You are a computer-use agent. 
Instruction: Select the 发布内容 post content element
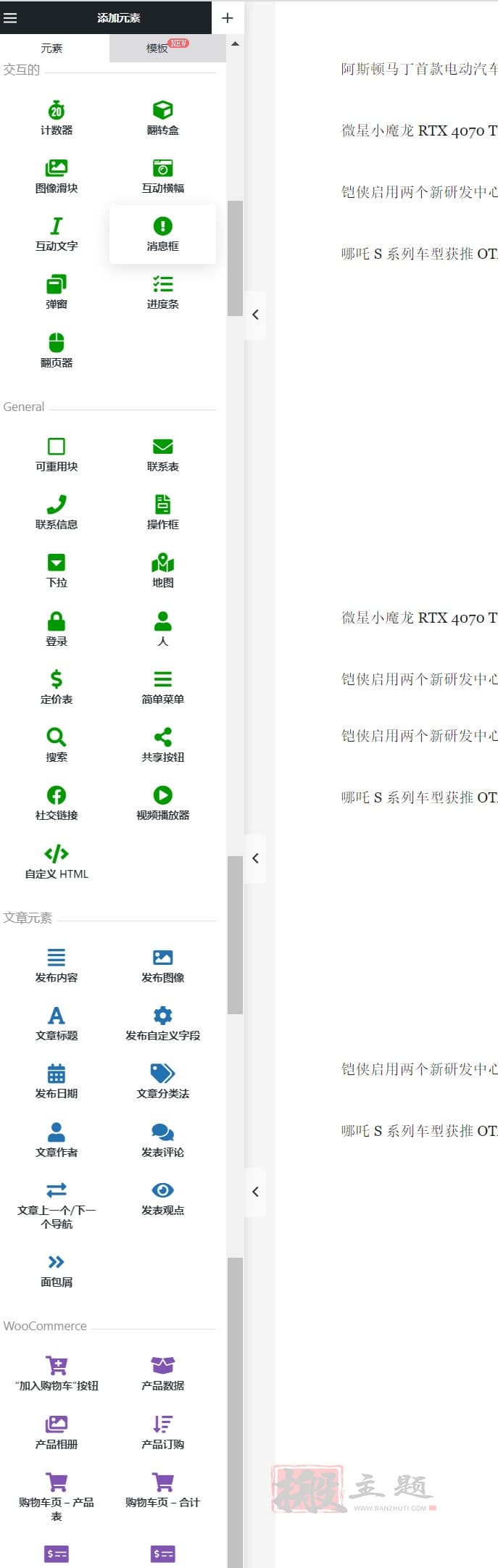(x=57, y=966)
